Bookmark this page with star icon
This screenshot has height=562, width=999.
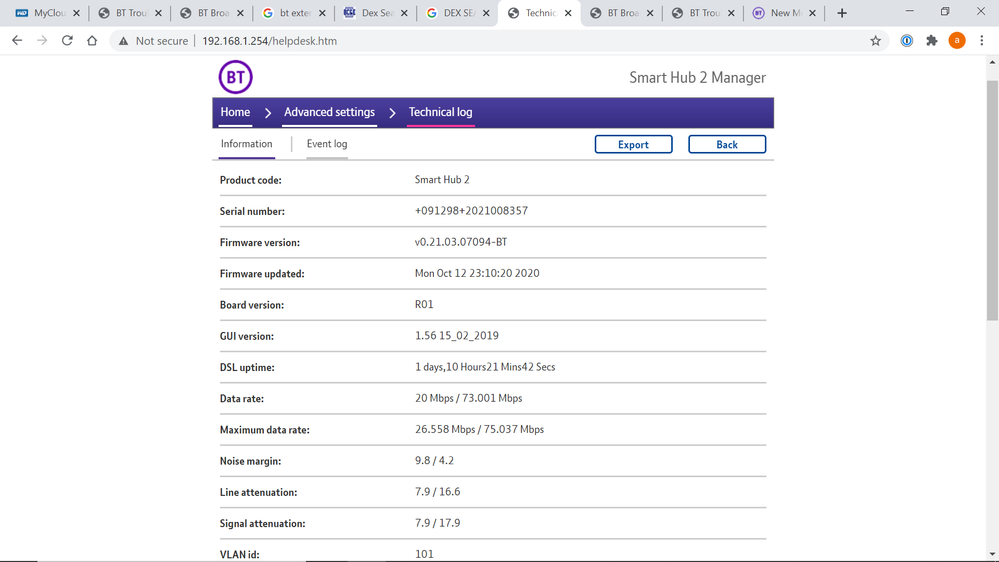coord(875,41)
